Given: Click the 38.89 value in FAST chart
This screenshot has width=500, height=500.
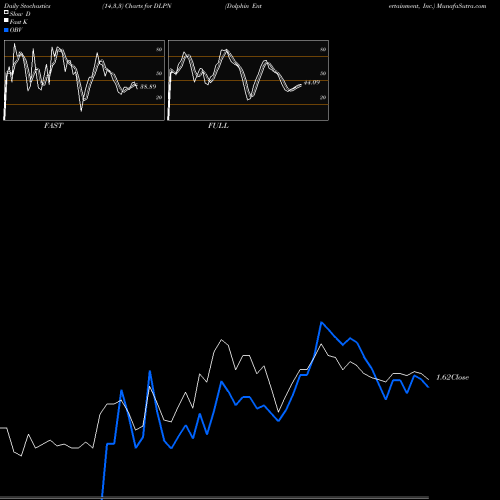Looking at the screenshot, I should point(148,87).
